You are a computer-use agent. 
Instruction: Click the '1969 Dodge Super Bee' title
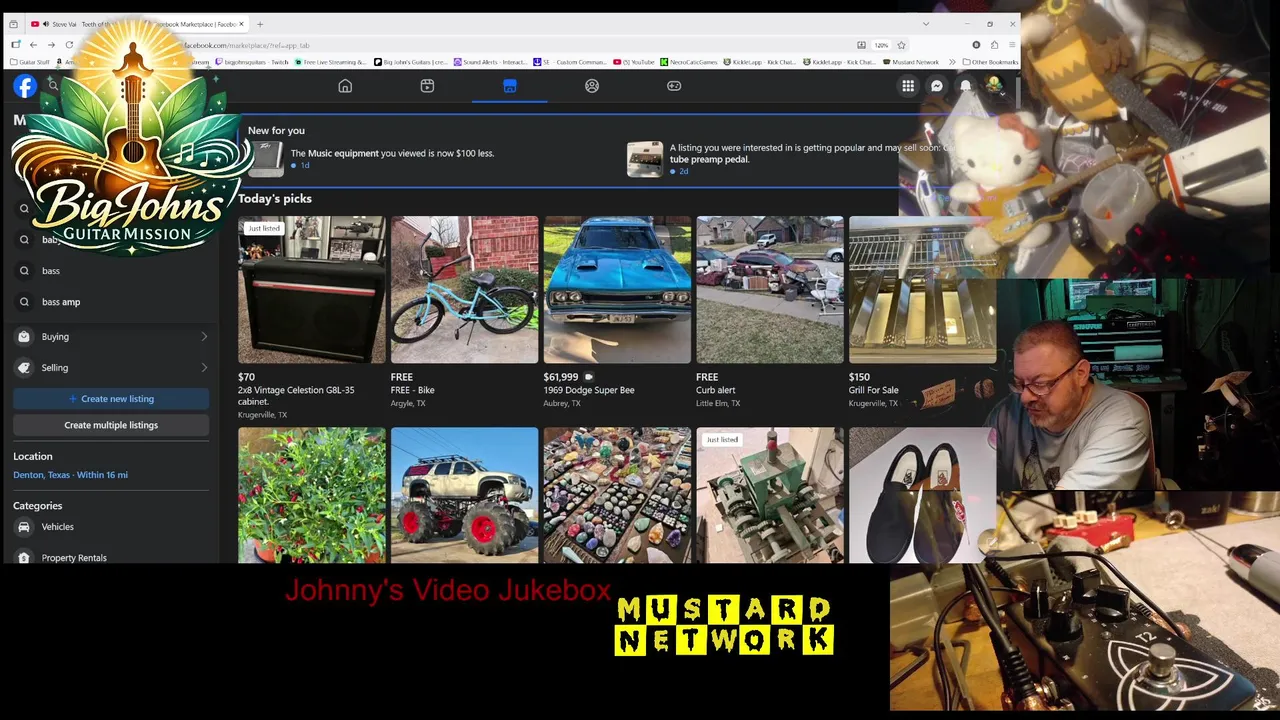(589, 390)
